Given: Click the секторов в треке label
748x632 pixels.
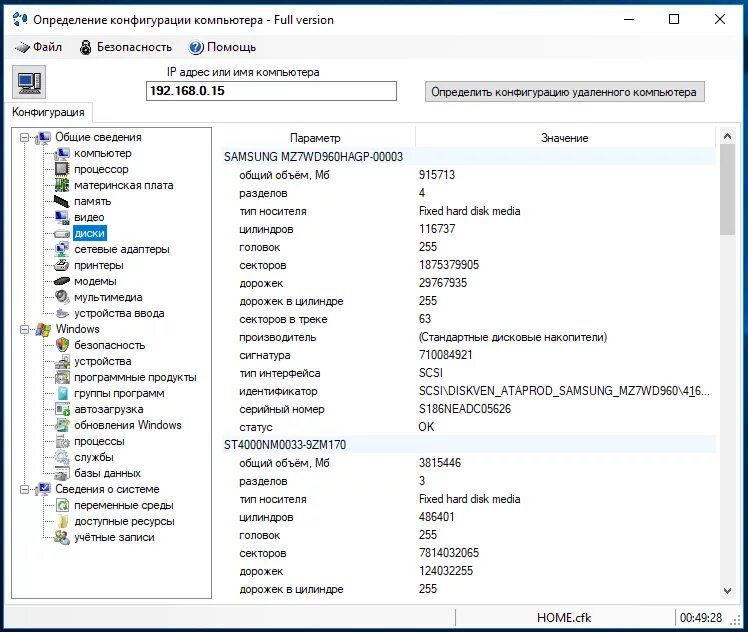Looking at the screenshot, I should pyautogui.click(x=283, y=319).
